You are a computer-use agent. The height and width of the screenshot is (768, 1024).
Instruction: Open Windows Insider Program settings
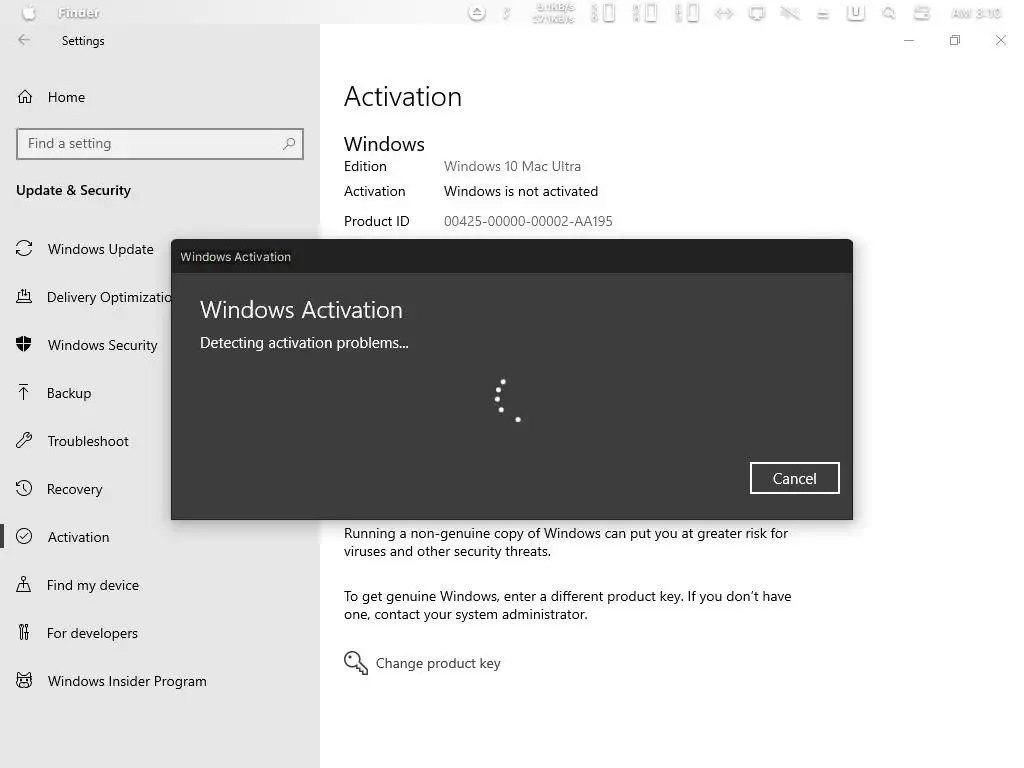127,681
